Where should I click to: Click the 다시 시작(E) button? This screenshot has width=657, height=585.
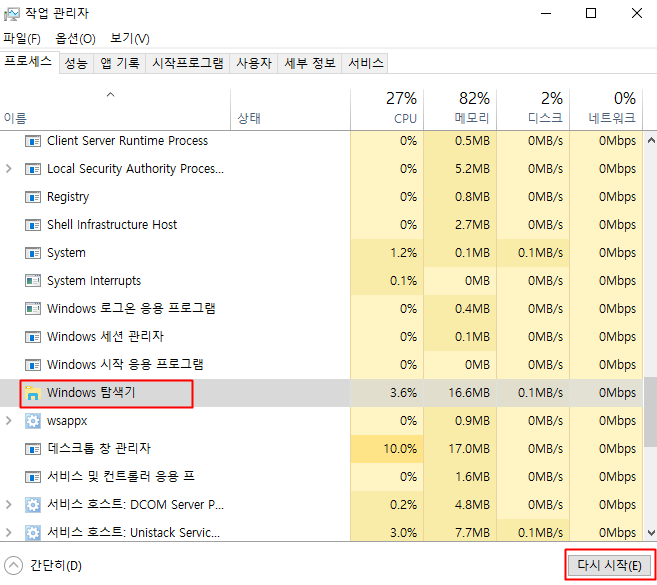[x=609, y=566]
